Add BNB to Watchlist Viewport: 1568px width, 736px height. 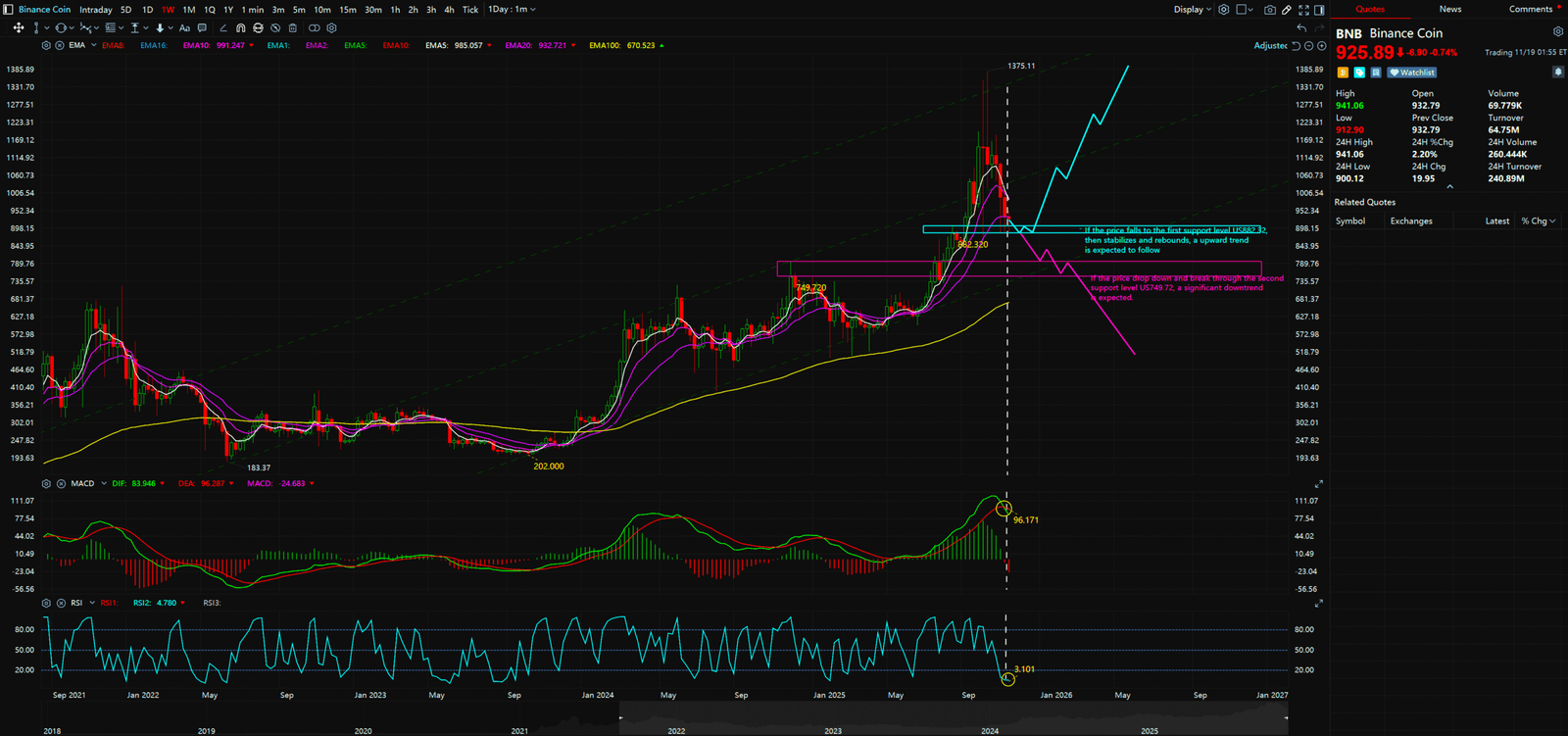pos(1412,73)
